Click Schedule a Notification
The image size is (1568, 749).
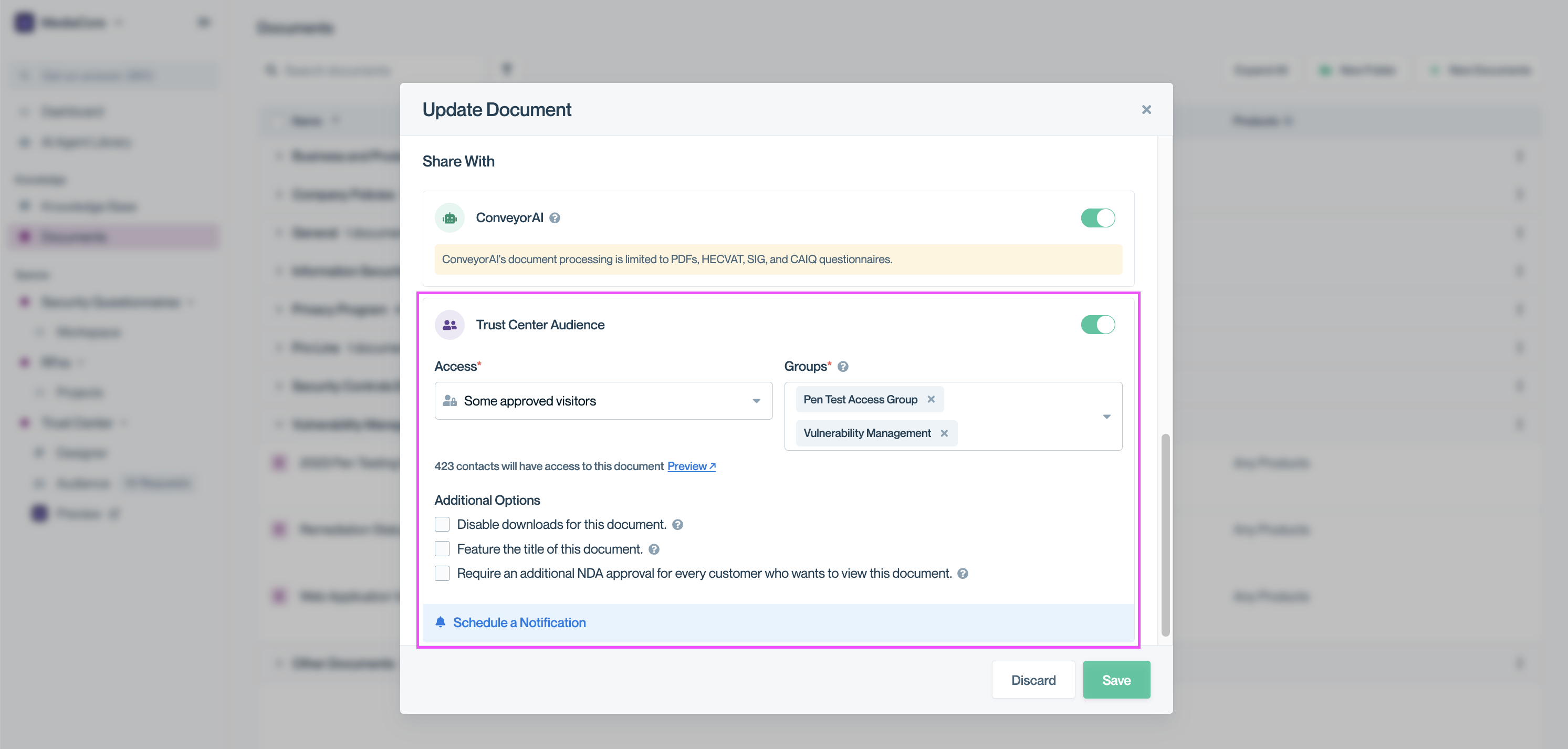(519, 622)
